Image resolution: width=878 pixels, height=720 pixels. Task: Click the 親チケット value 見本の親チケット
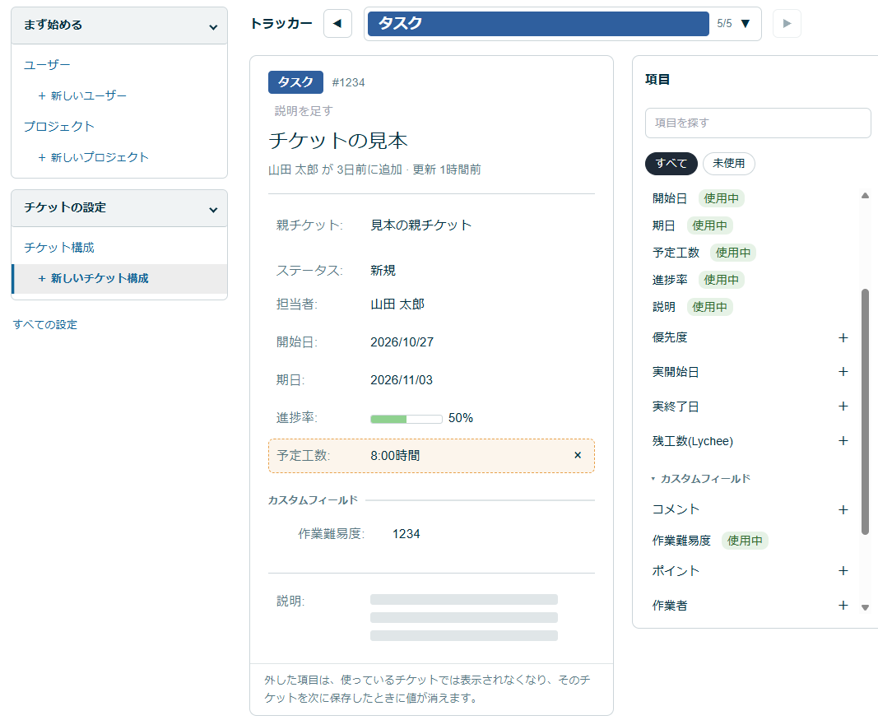(421, 225)
